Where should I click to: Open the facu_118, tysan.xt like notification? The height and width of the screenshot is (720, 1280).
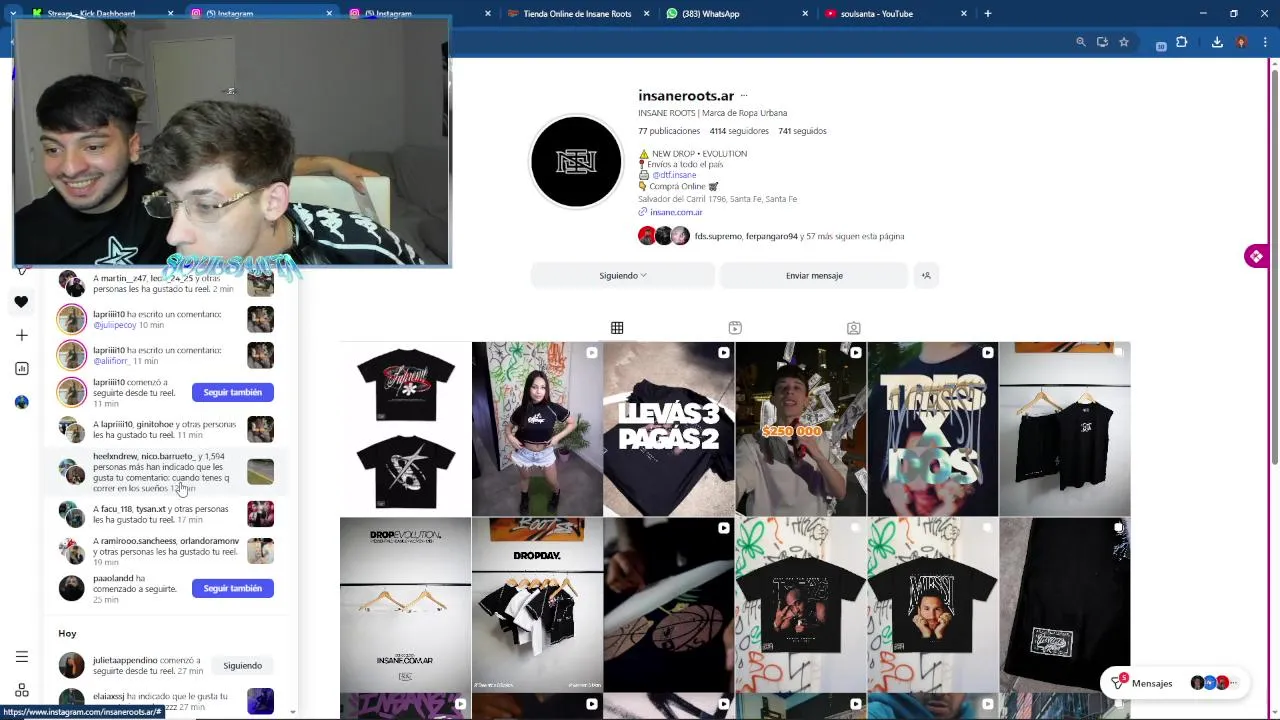(166, 514)
